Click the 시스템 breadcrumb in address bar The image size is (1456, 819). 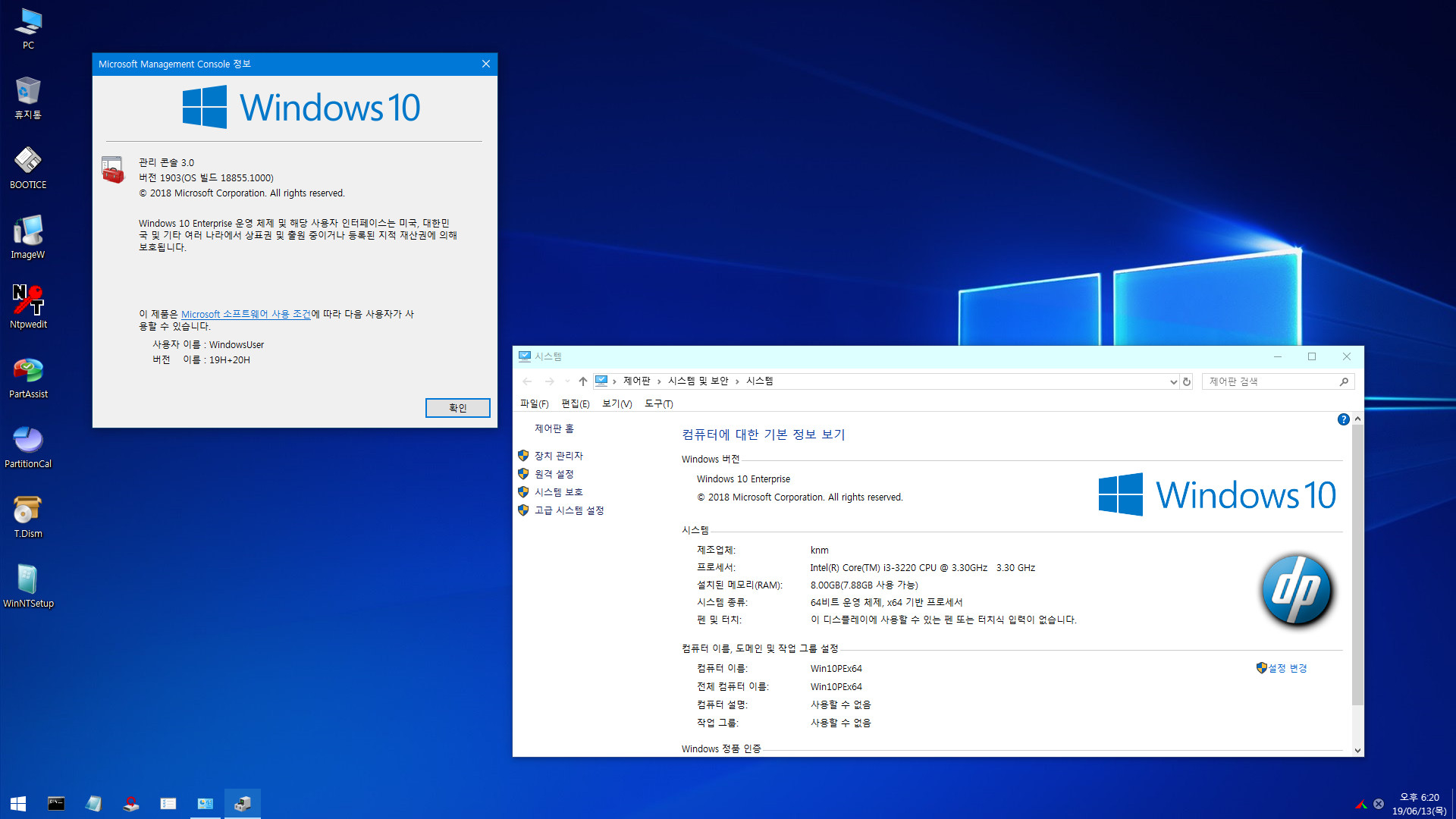(759, 381)
